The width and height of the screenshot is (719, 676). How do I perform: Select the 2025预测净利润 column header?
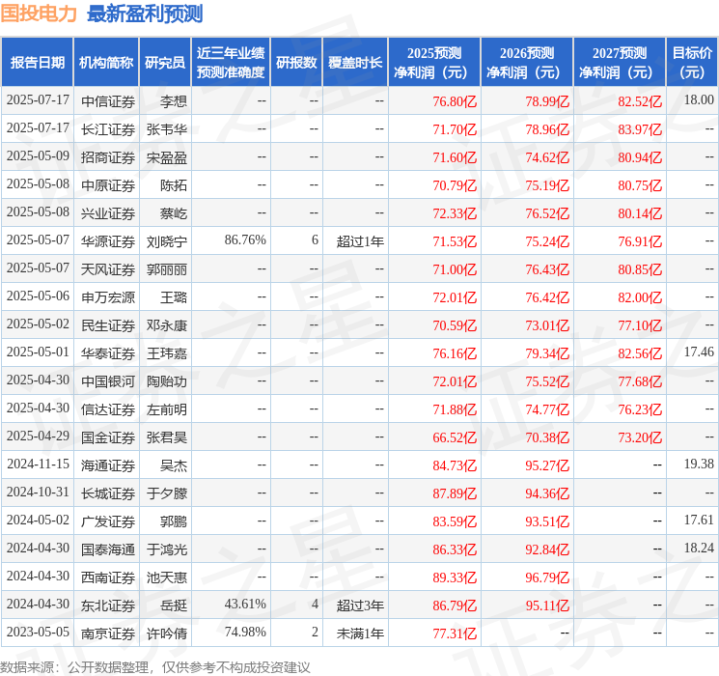click(434, 62)
